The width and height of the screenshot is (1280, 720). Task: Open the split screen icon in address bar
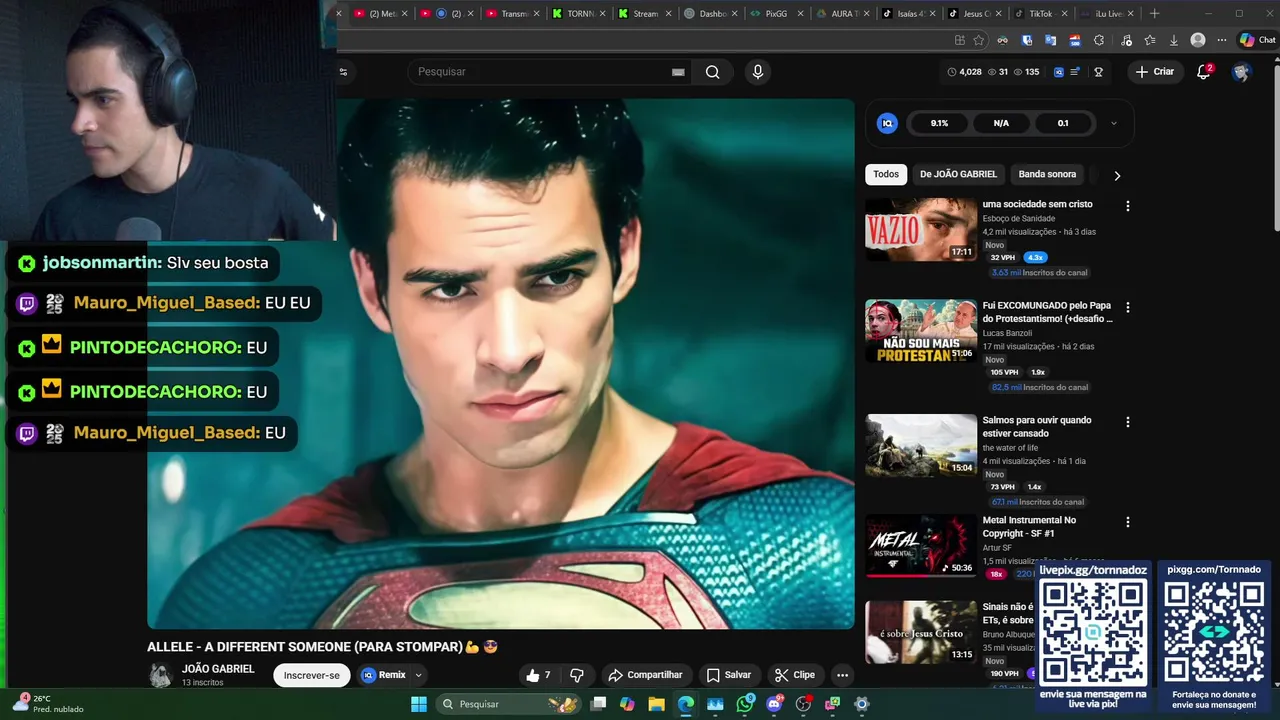tap(960, 40)
